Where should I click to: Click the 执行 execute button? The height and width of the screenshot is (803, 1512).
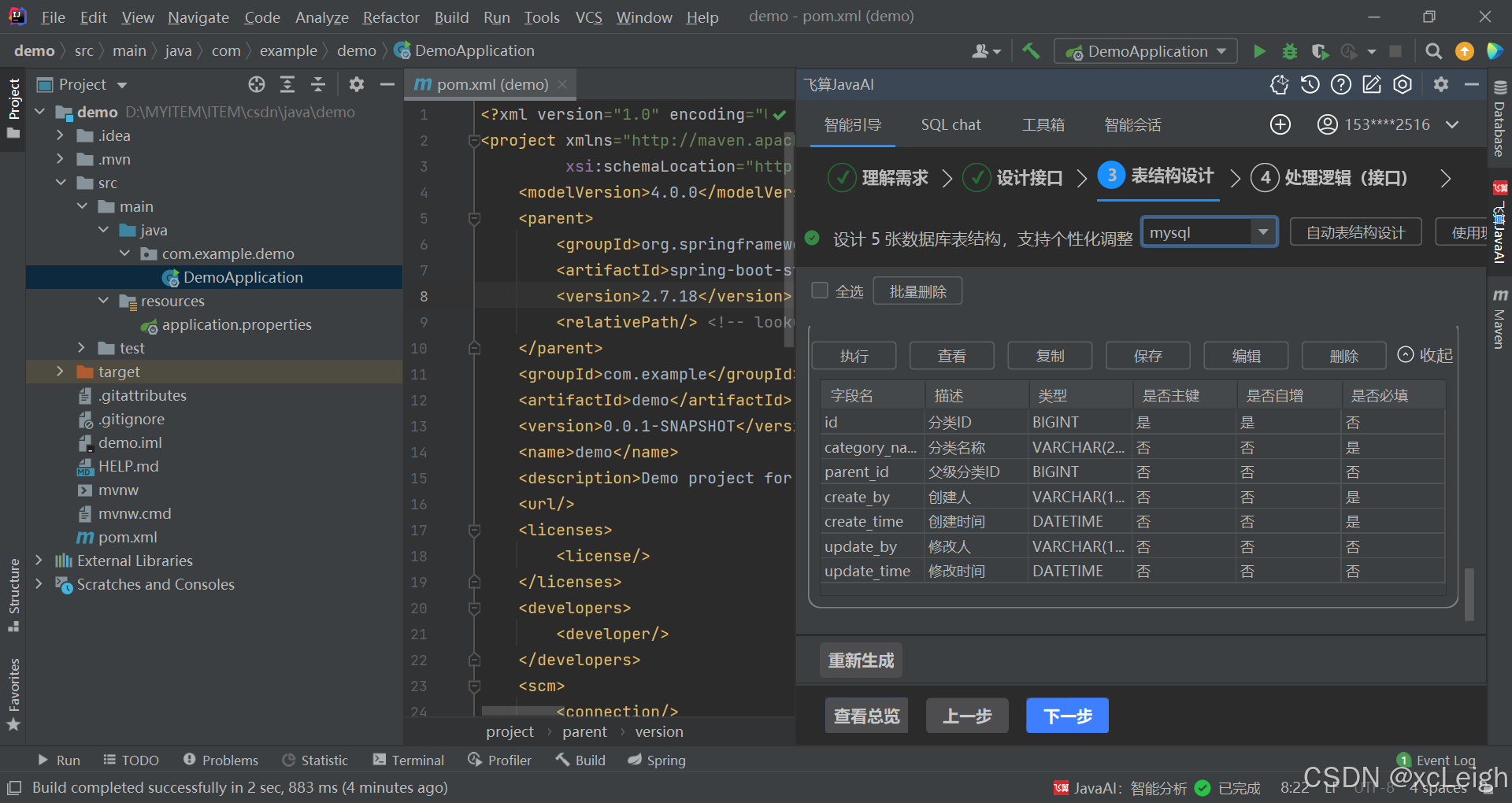(854, 356)
